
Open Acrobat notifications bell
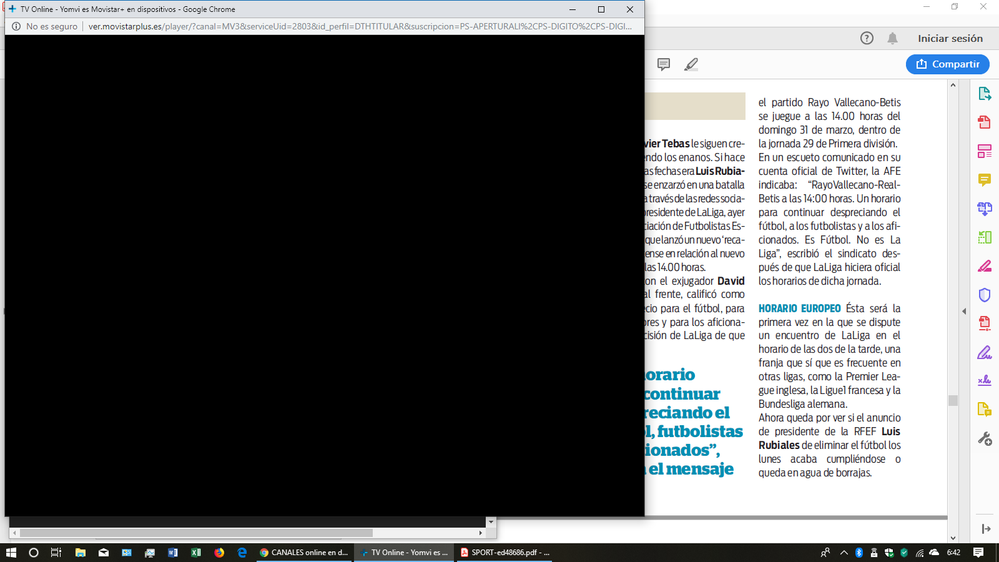(893, 38)
